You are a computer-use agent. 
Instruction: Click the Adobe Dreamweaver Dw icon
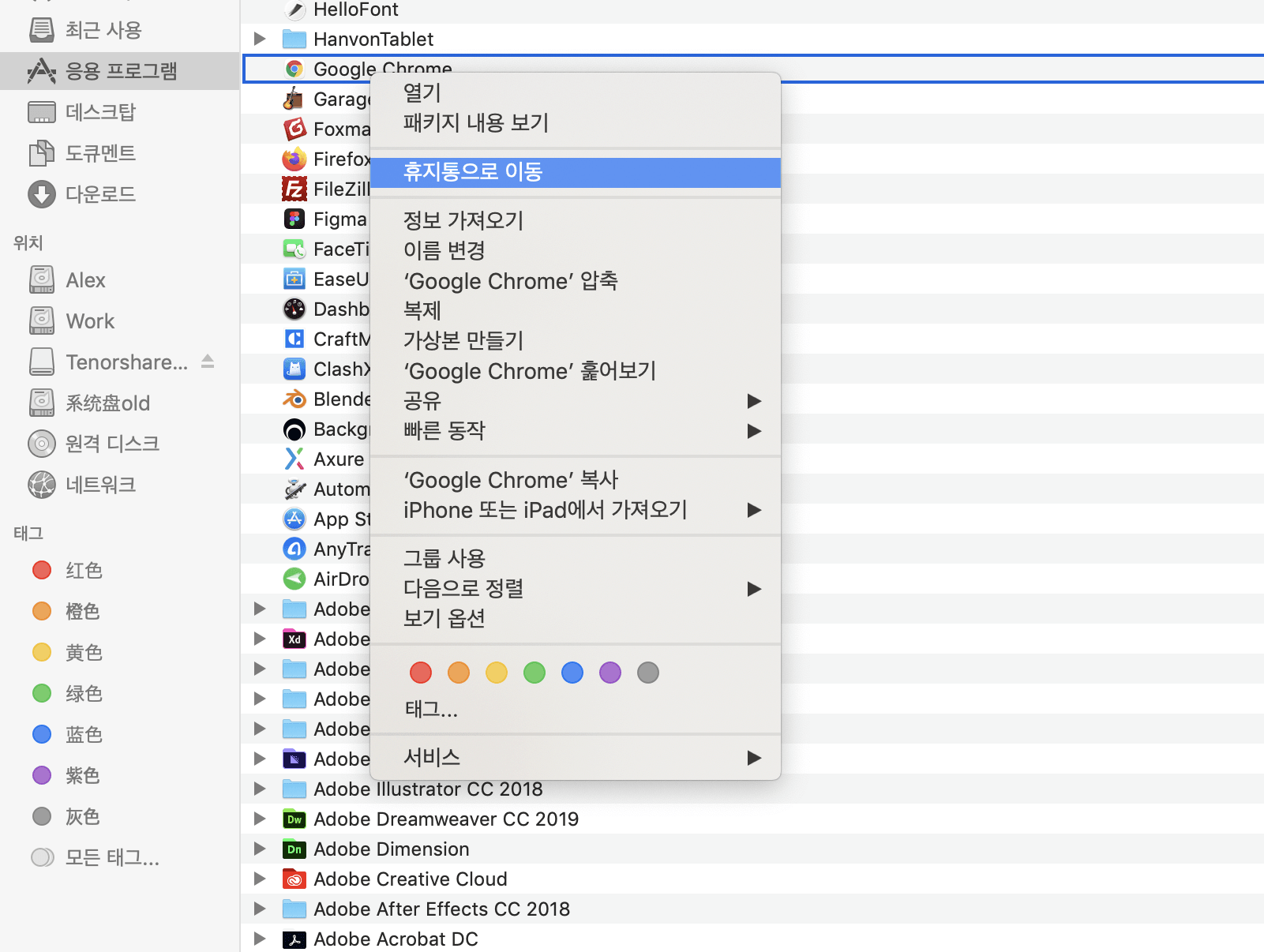point(294,819)
